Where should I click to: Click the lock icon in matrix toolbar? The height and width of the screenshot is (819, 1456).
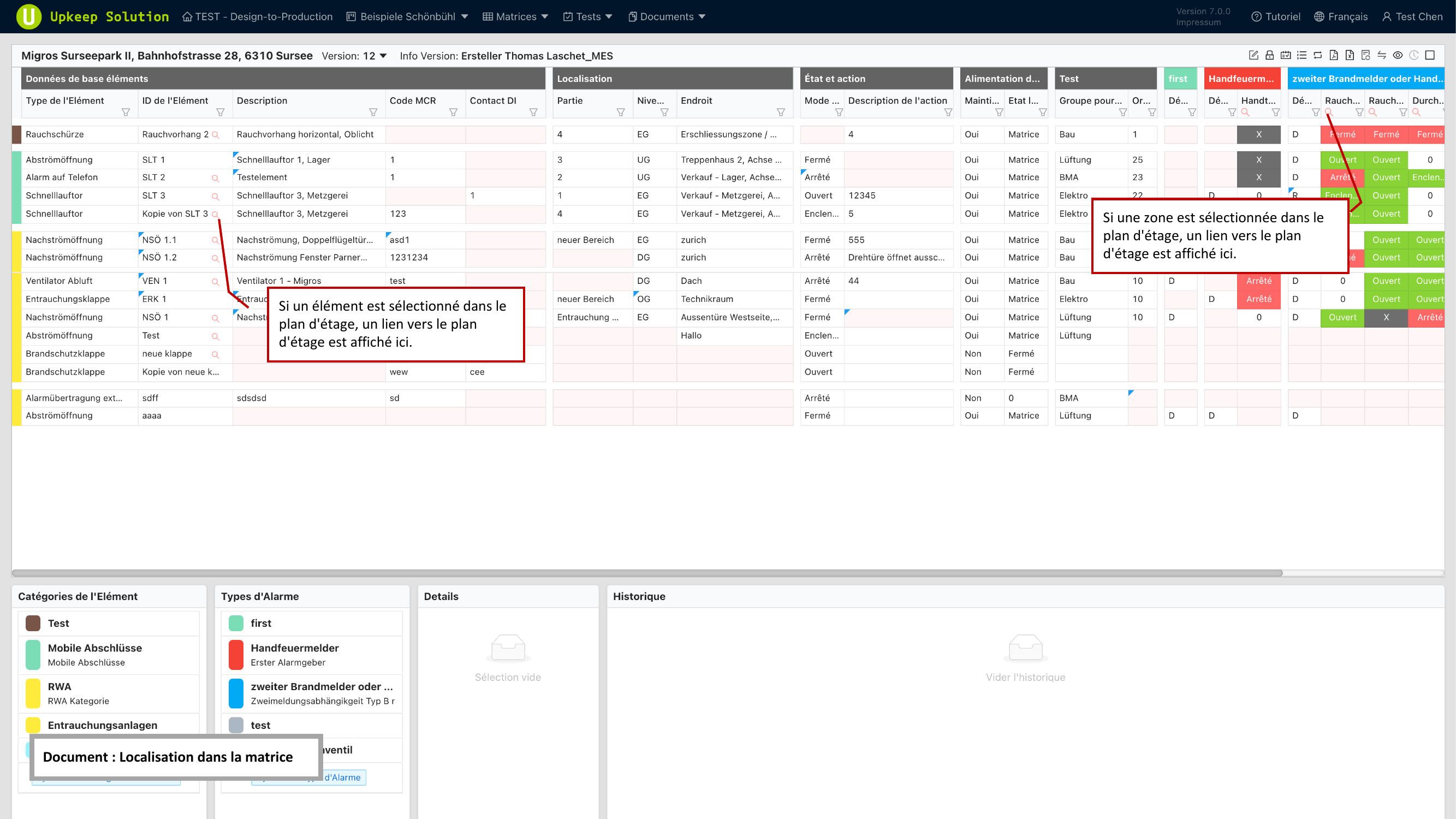[x=1269, y=55]
